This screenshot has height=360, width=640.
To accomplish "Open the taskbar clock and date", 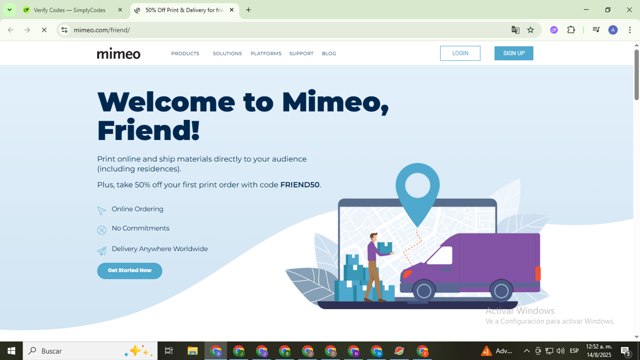I will tap(600, 351).
